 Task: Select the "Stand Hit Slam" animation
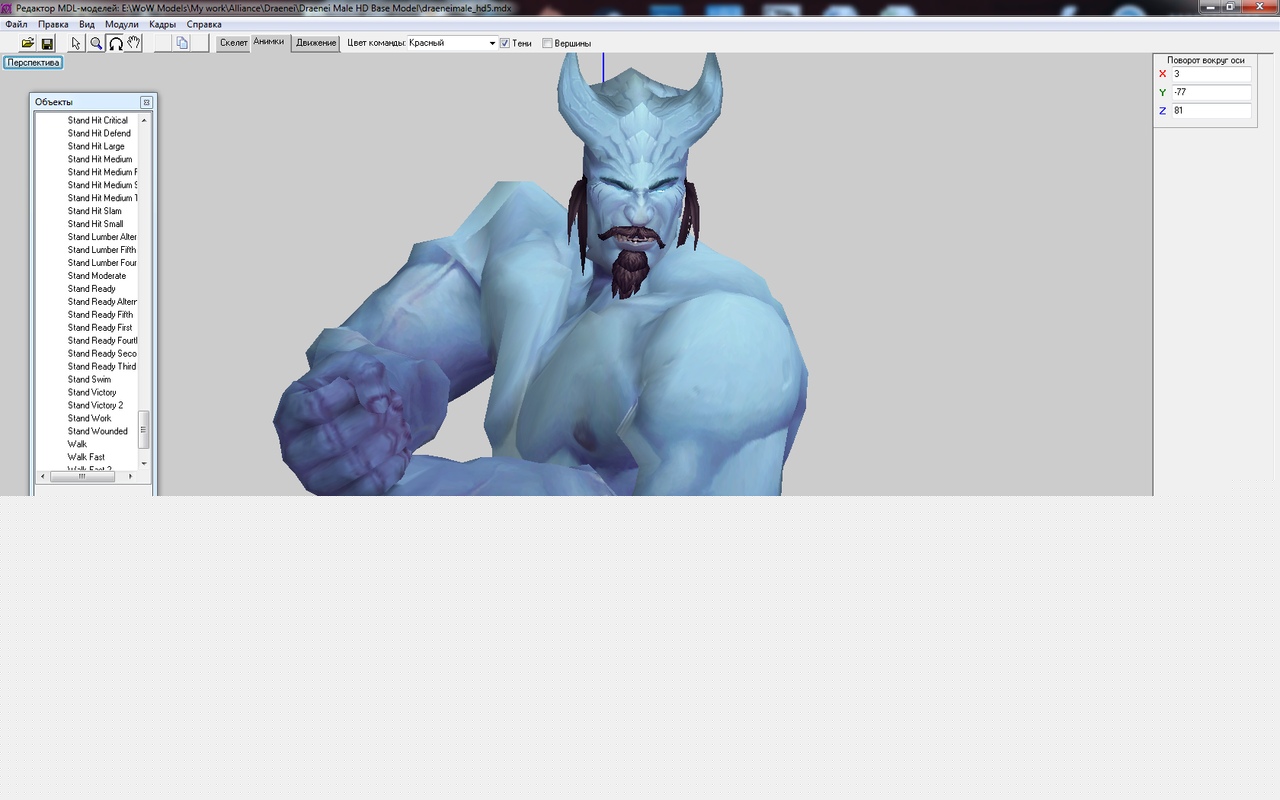pos(95,211)
